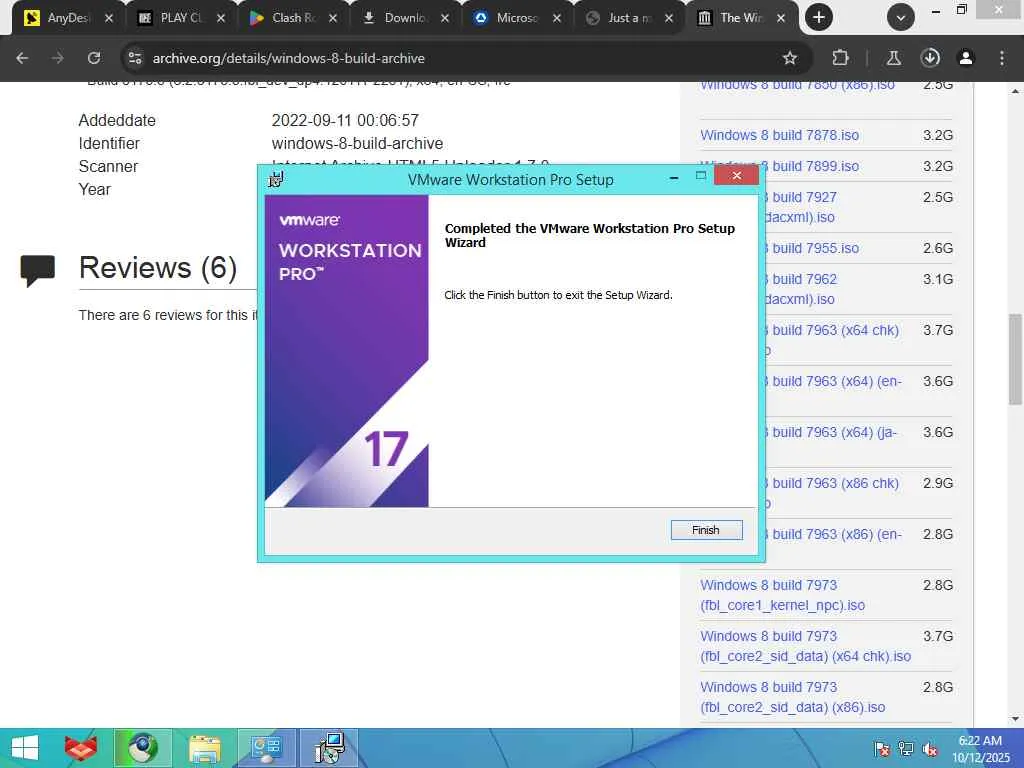The image size is (1024, 768).
Task: Click the page vertical scrollbar thumb
Action: (x=1015, y=359)
